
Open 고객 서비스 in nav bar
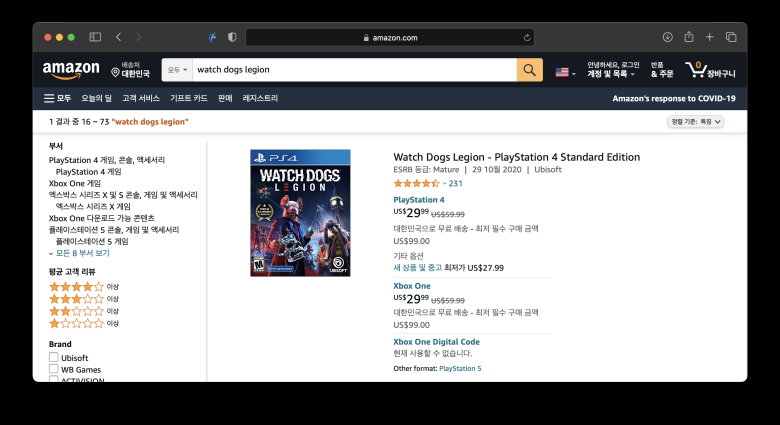coord(141,98)
